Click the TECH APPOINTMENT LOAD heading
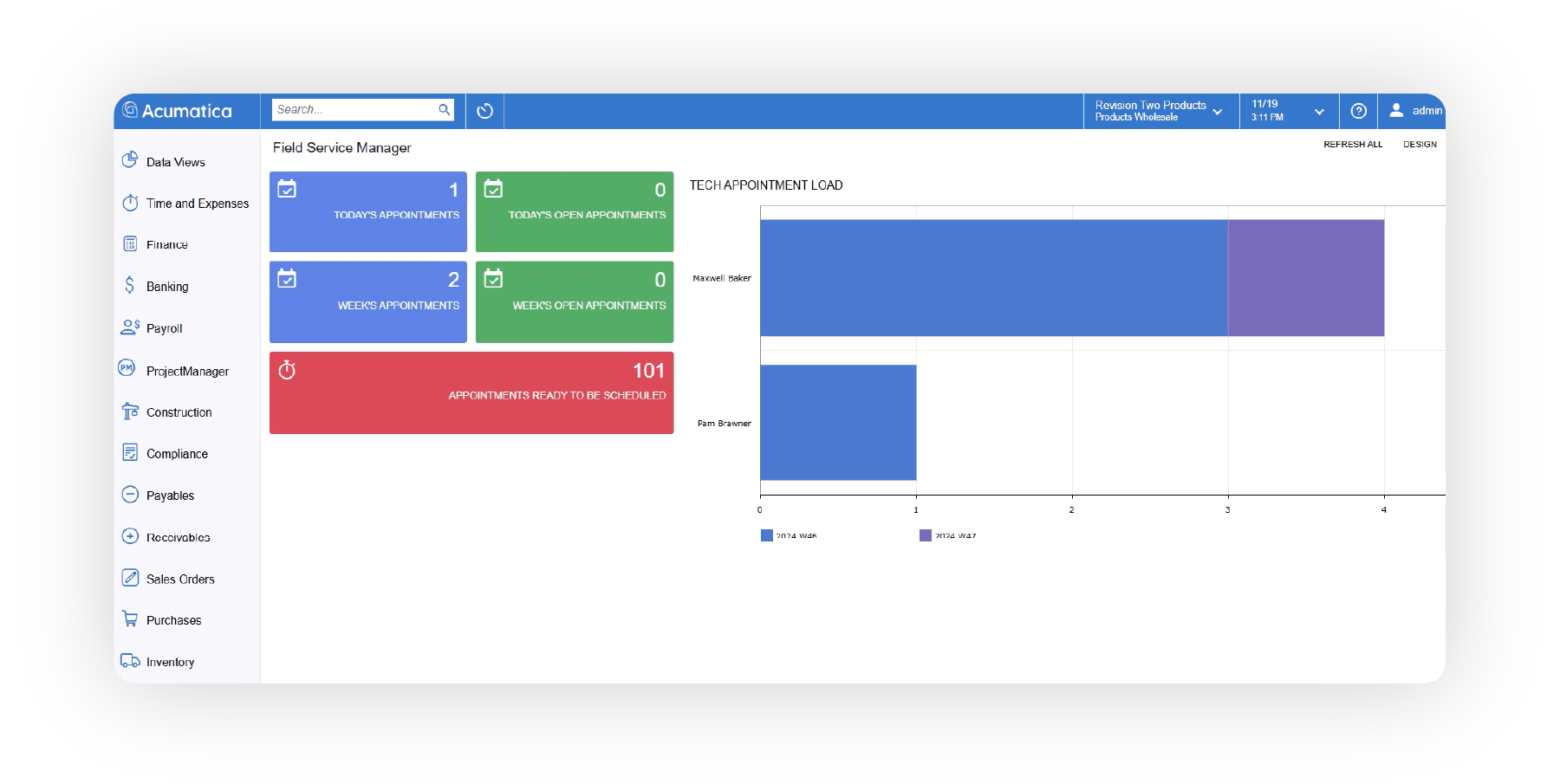Image resolution: width=1560 pixels, height=784 pixels. (x=766, y=185)
